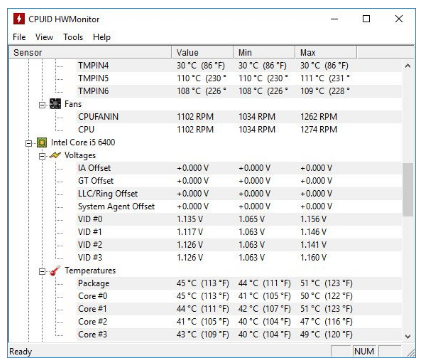The height and width of the screenshot is (361, 423).
Task: Close the HWMonitor window
Action: [399, 19]
